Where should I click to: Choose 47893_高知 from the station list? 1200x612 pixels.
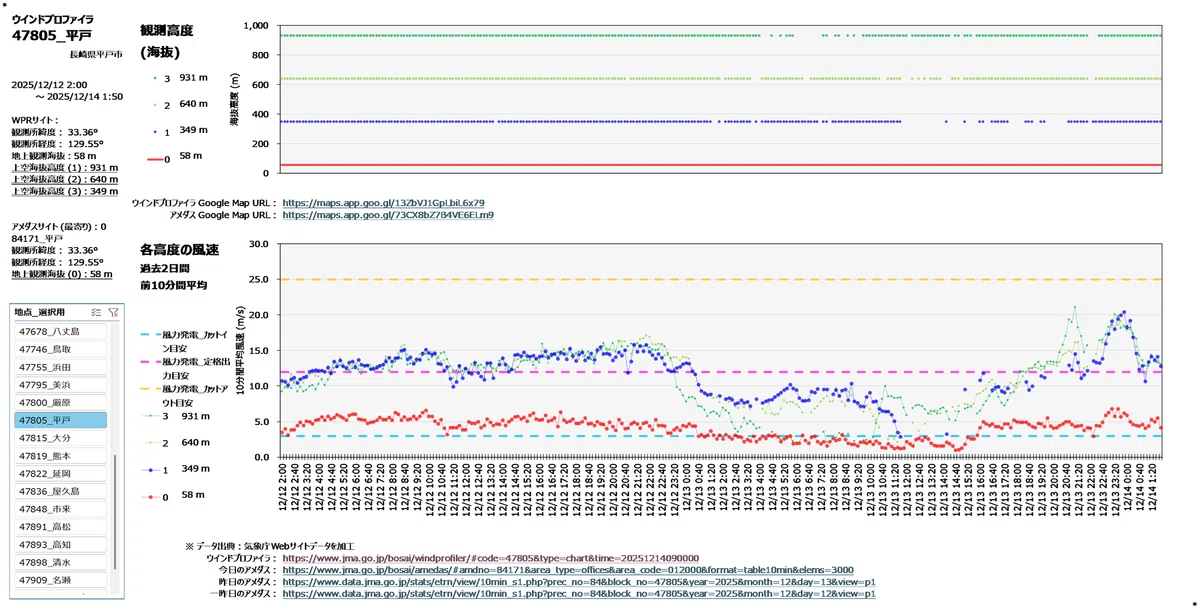click(60, 545)
